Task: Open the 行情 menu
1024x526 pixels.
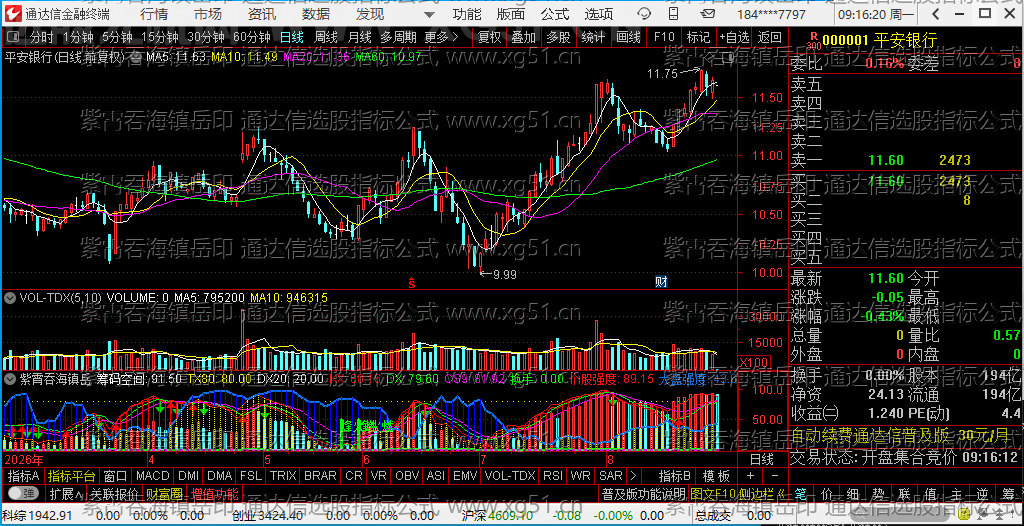Action: 153,14
